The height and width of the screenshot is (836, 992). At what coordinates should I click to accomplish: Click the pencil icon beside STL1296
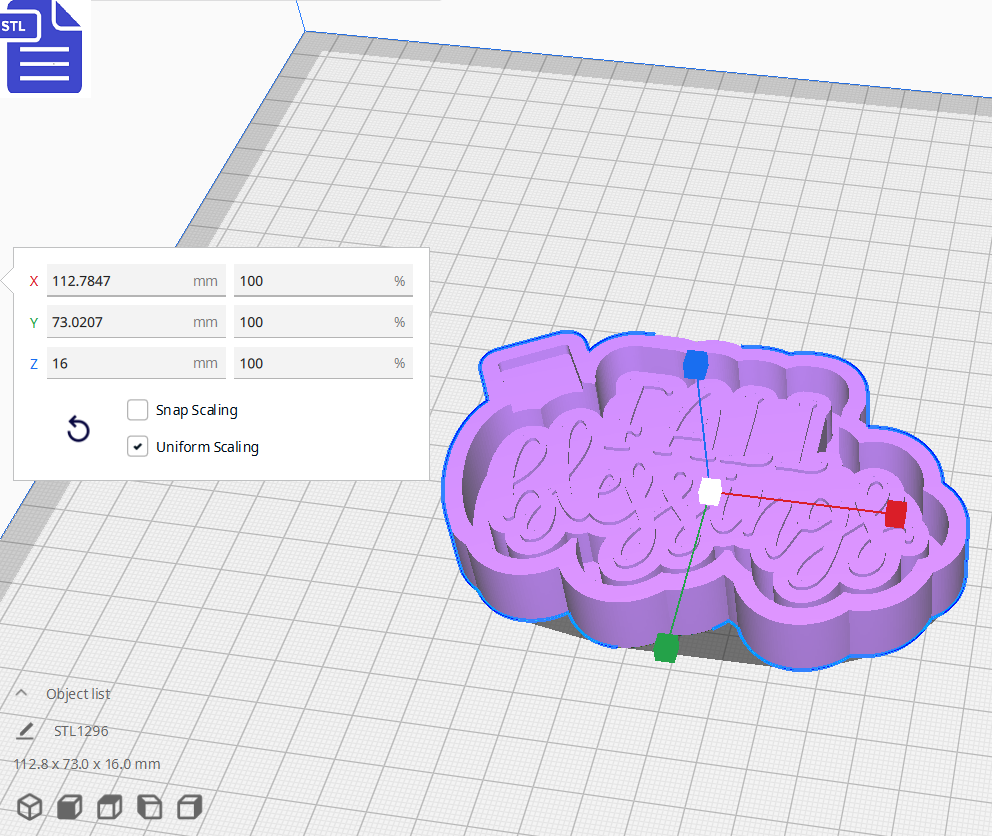25,731
